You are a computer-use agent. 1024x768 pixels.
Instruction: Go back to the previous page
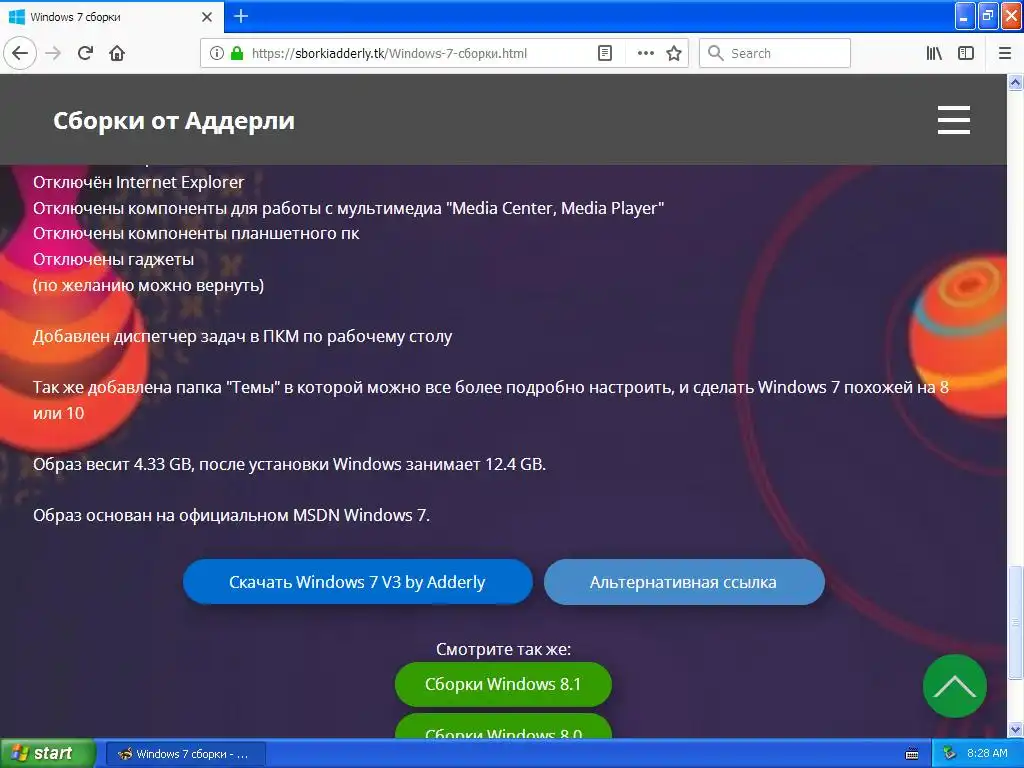(x=20, y=53)
